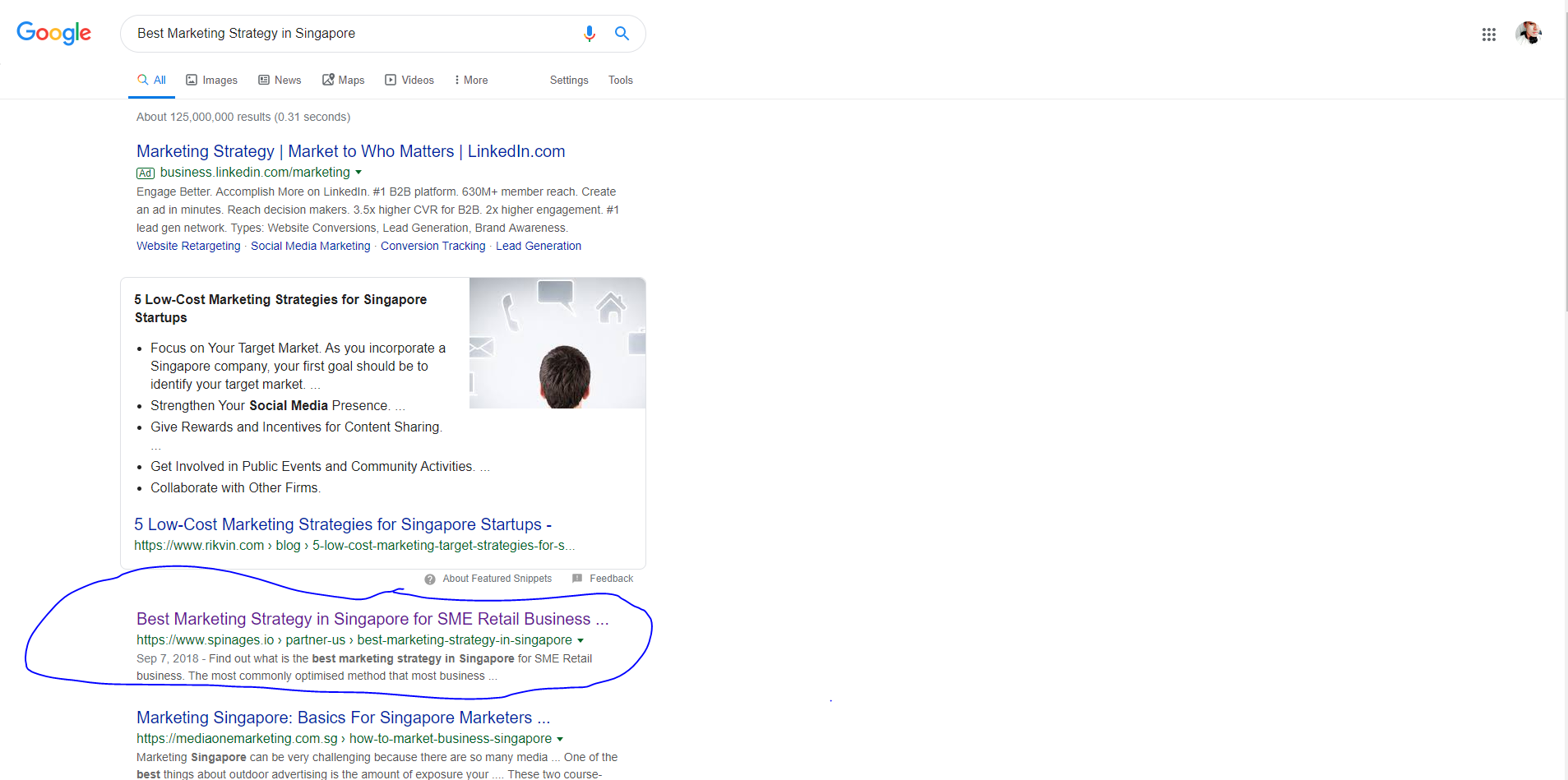Click the 'Sep 7, 2018' result description
The height and width of the screenshot is (780, 1568).
tap(364, 667)
